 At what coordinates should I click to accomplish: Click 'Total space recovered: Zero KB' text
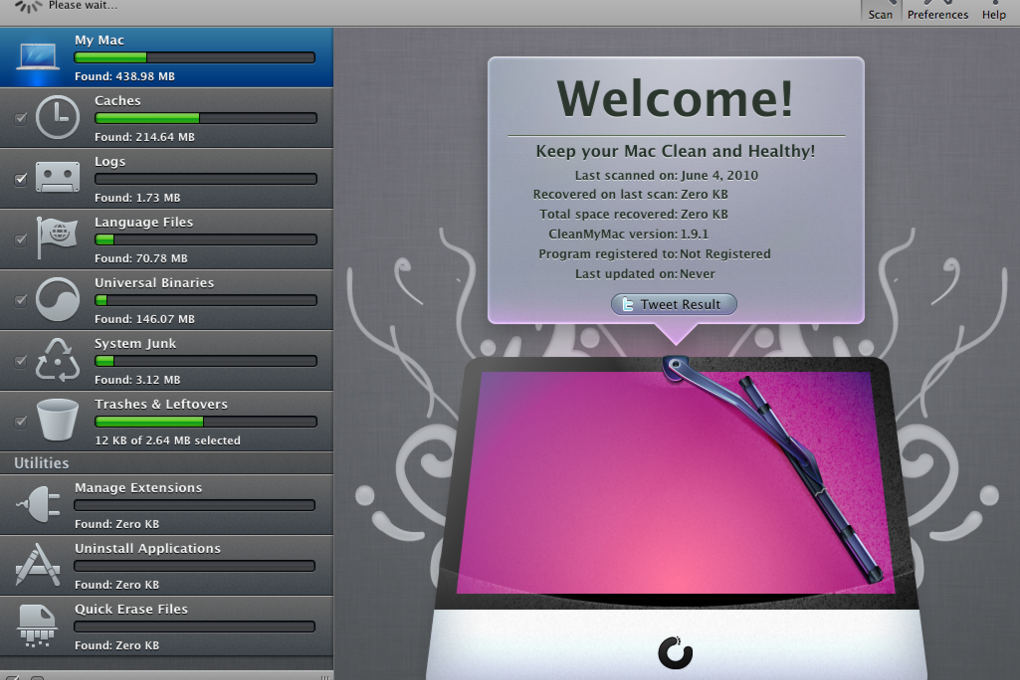click(634, 214)
